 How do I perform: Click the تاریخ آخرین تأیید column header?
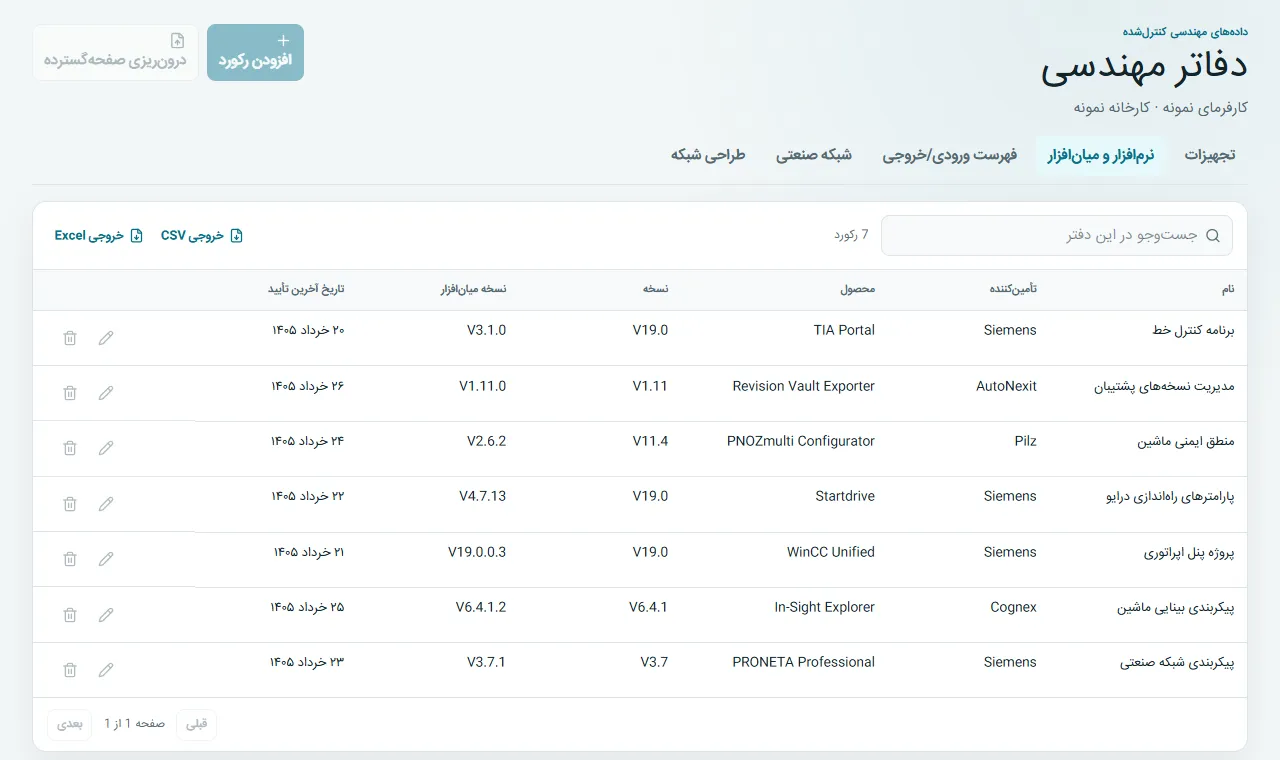pos(305,289)
